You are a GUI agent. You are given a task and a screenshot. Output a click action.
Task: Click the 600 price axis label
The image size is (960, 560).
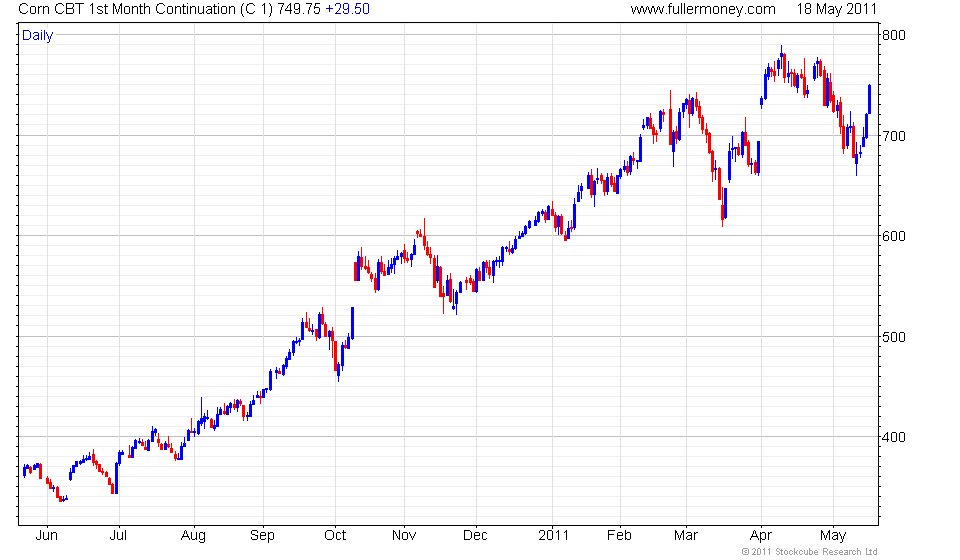coord(893,236)
